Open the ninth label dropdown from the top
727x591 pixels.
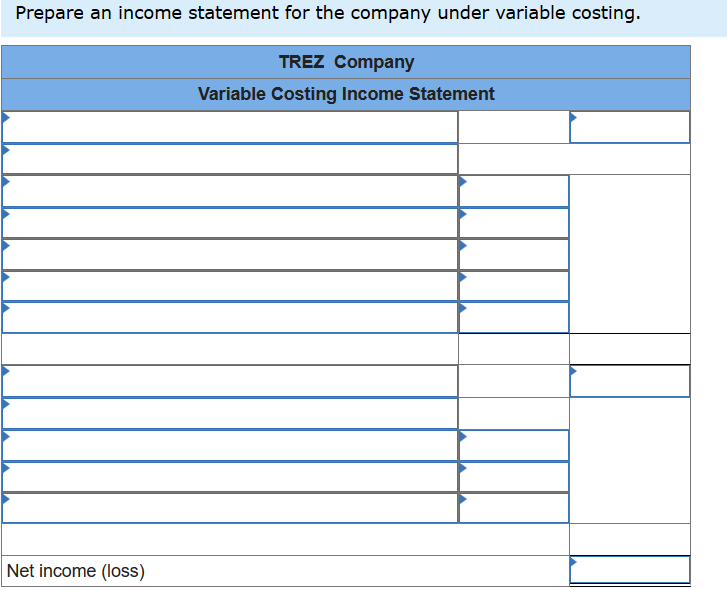pos(230,413)
